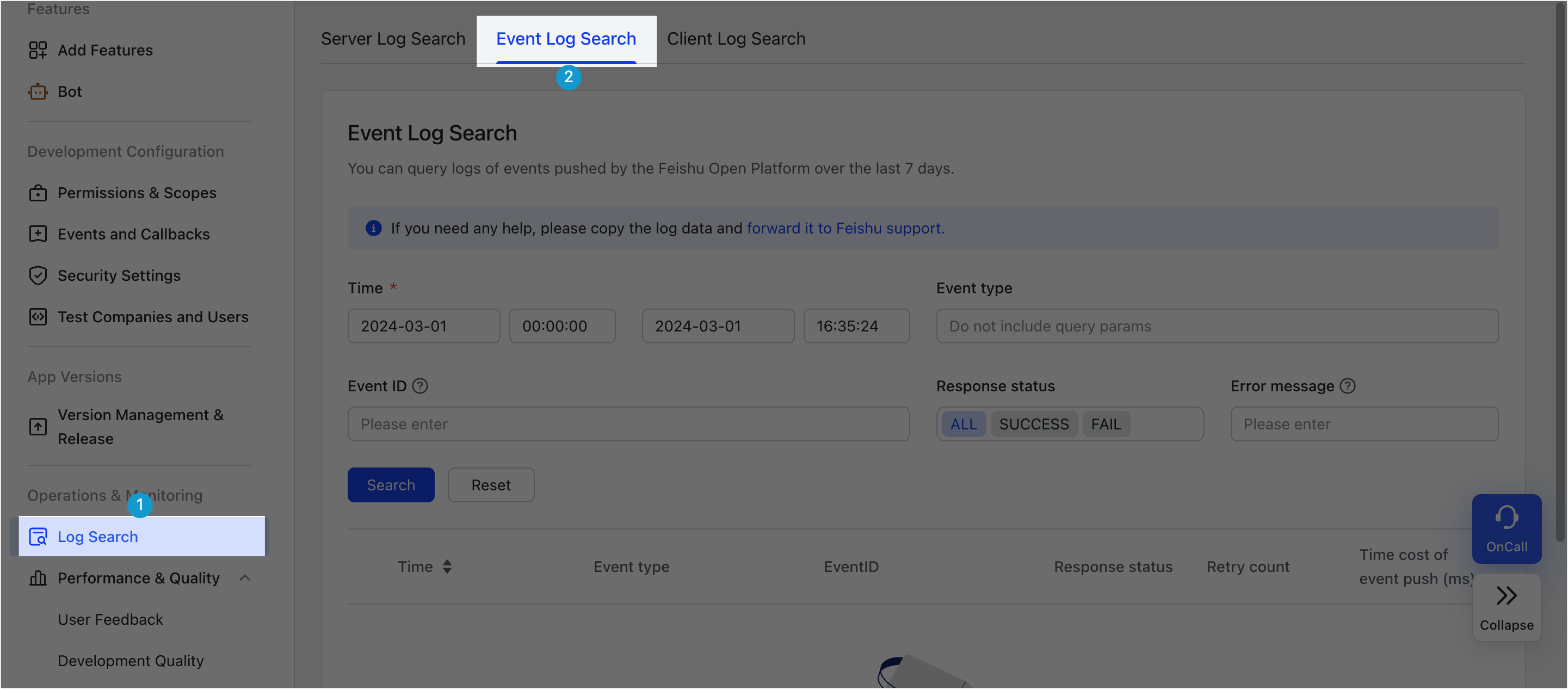Open Security Settings shield icon

pos(38,275)
